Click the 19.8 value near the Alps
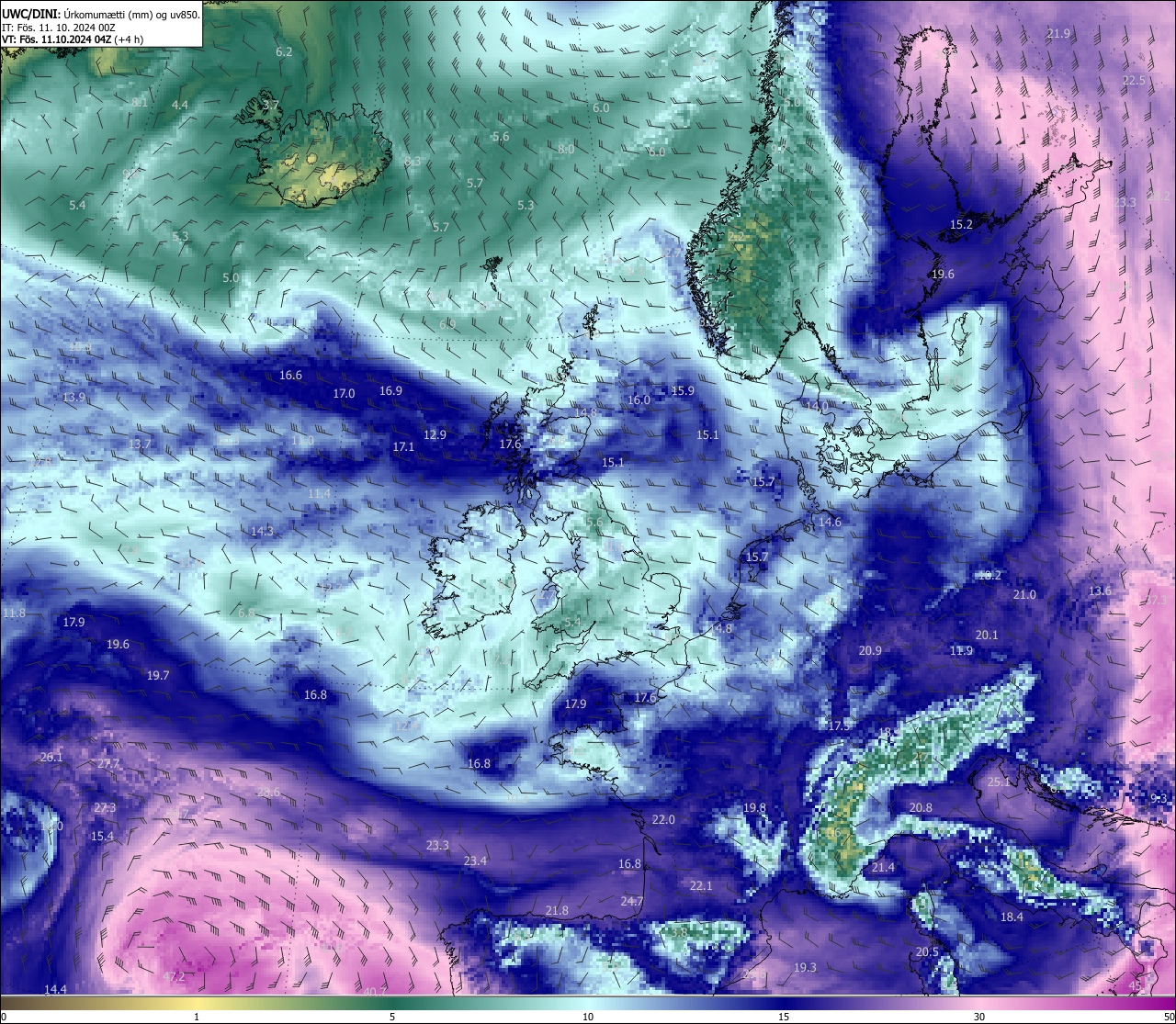Image resolution: width=1176 pixels, height=1024 pixels. point(754,808)
